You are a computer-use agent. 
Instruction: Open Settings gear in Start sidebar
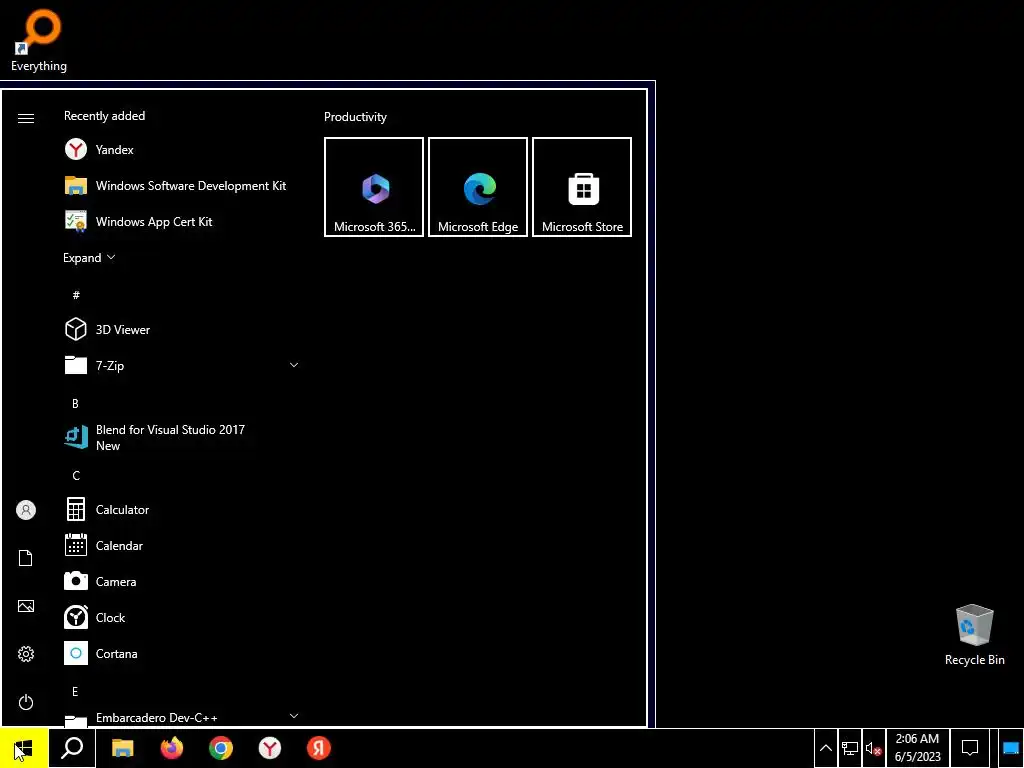(x=25, y=654)
